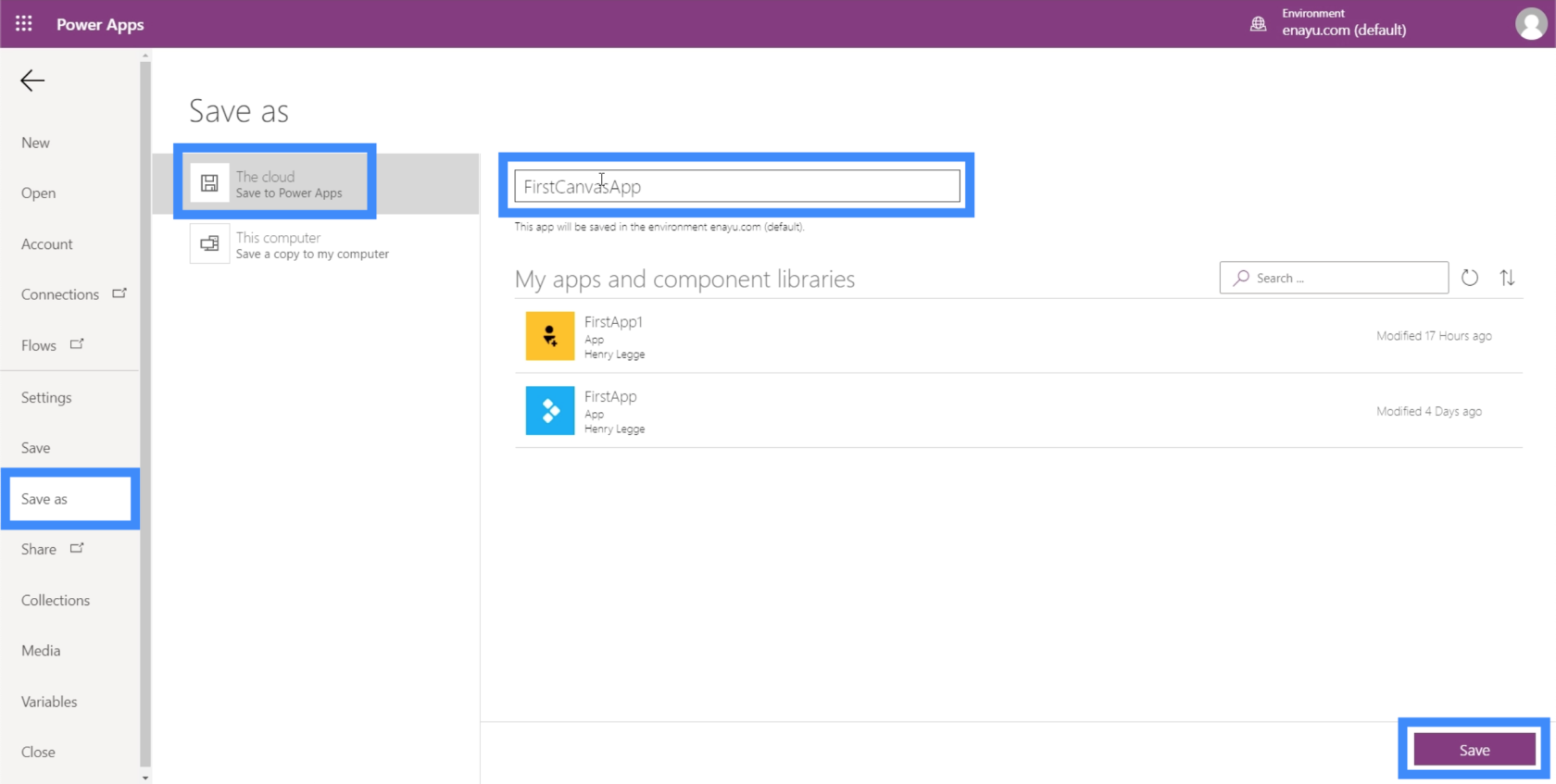The image size is (1556, 784).
Task: Select Open in the sidebar
Action: click(39, 193)
